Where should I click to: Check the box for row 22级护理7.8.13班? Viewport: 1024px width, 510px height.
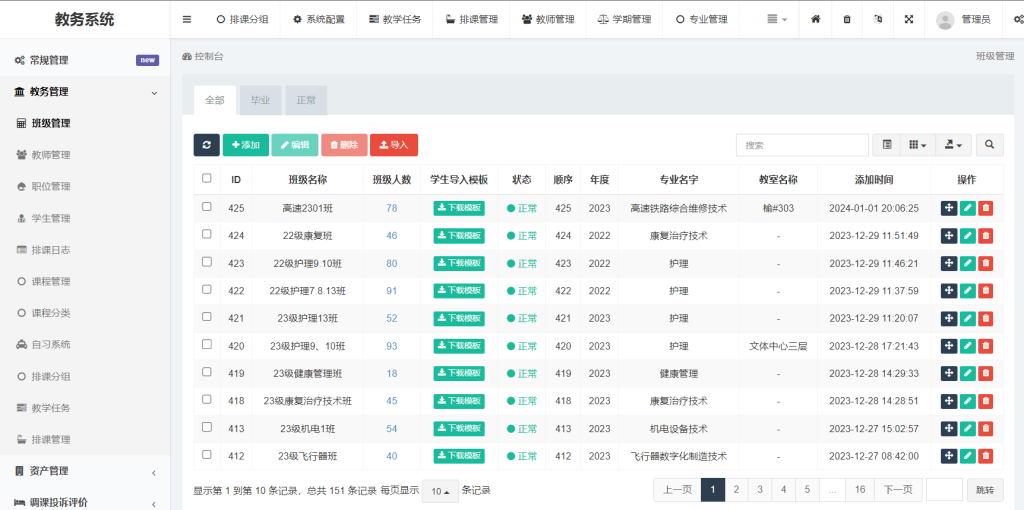tap(207, 289)
